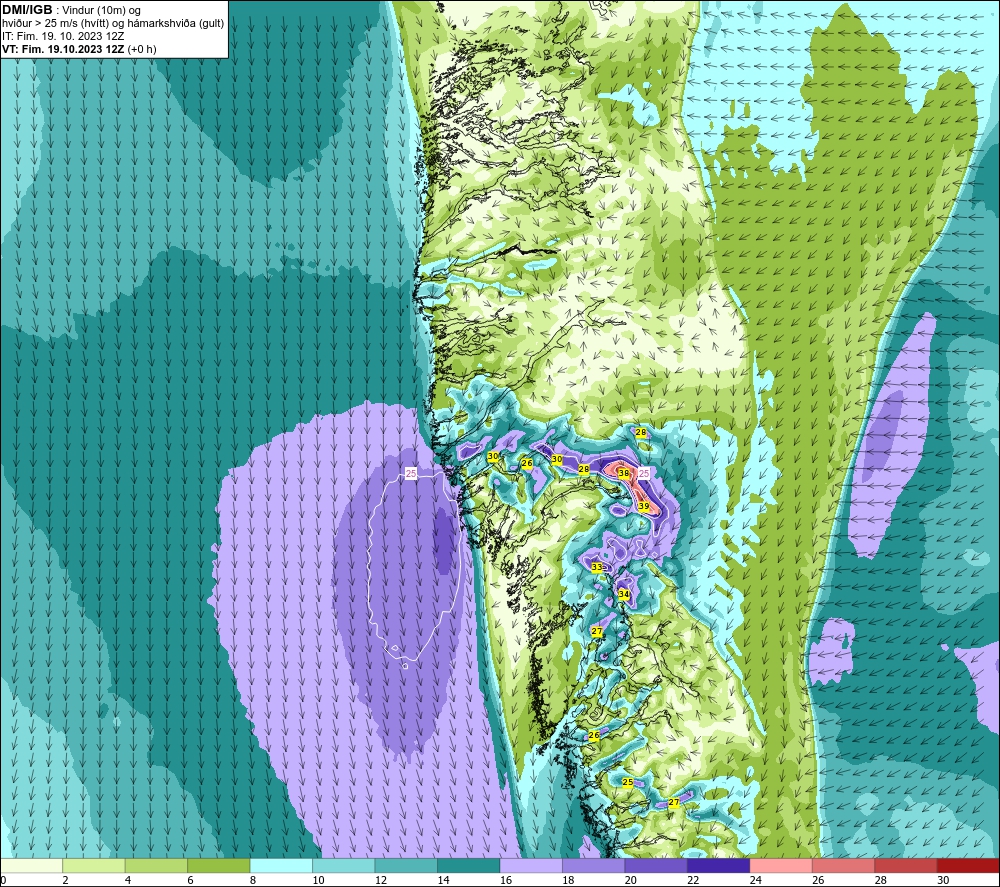This screenshot has width=1000, height=887.
Task: Select the 6–8 m/s olive green legend swatch
Action: pyautogui.click(x=219, y=866)
